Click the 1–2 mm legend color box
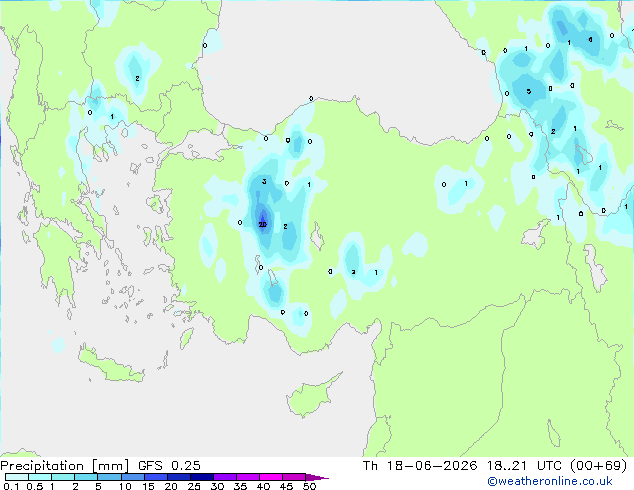Screen dimensions: 634x490 [63, 477]
